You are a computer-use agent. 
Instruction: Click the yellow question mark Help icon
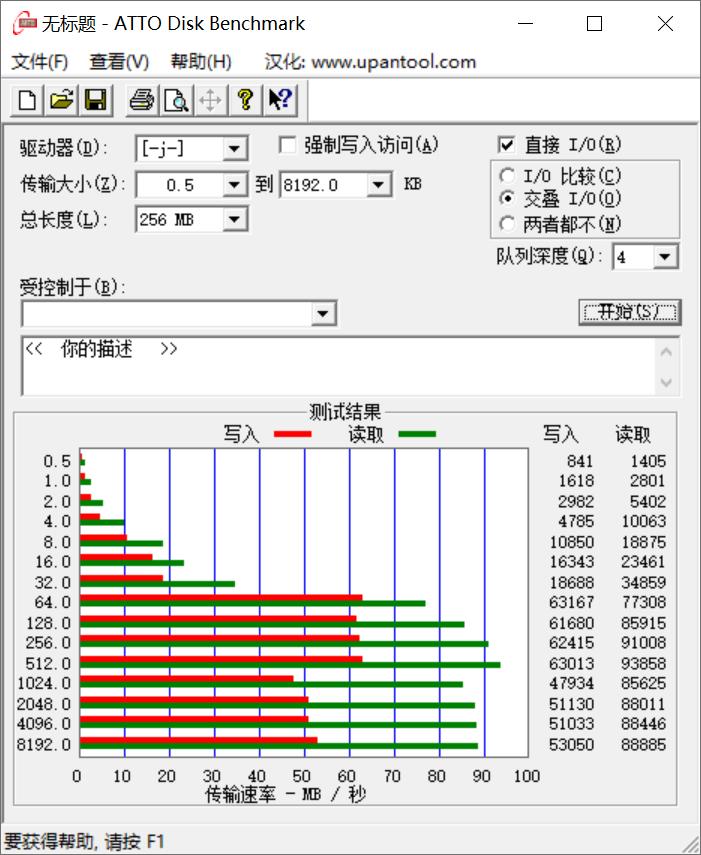tap(245, 100)
